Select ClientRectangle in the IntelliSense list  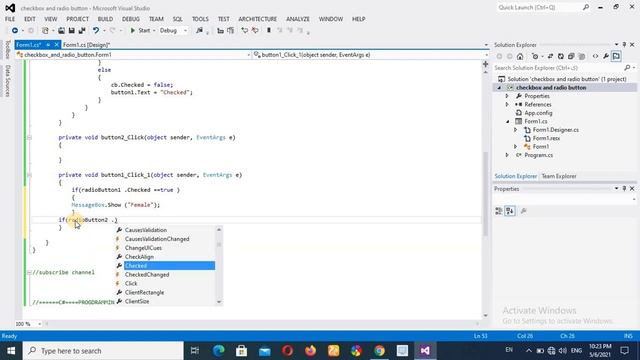tap(144, 293)
